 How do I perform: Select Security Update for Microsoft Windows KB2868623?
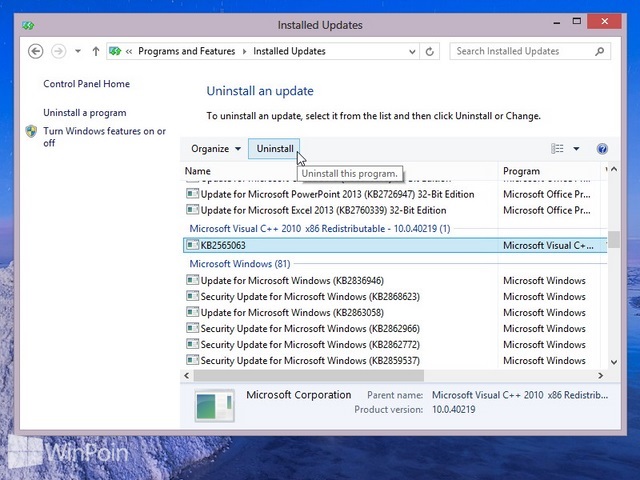point(310,297)
